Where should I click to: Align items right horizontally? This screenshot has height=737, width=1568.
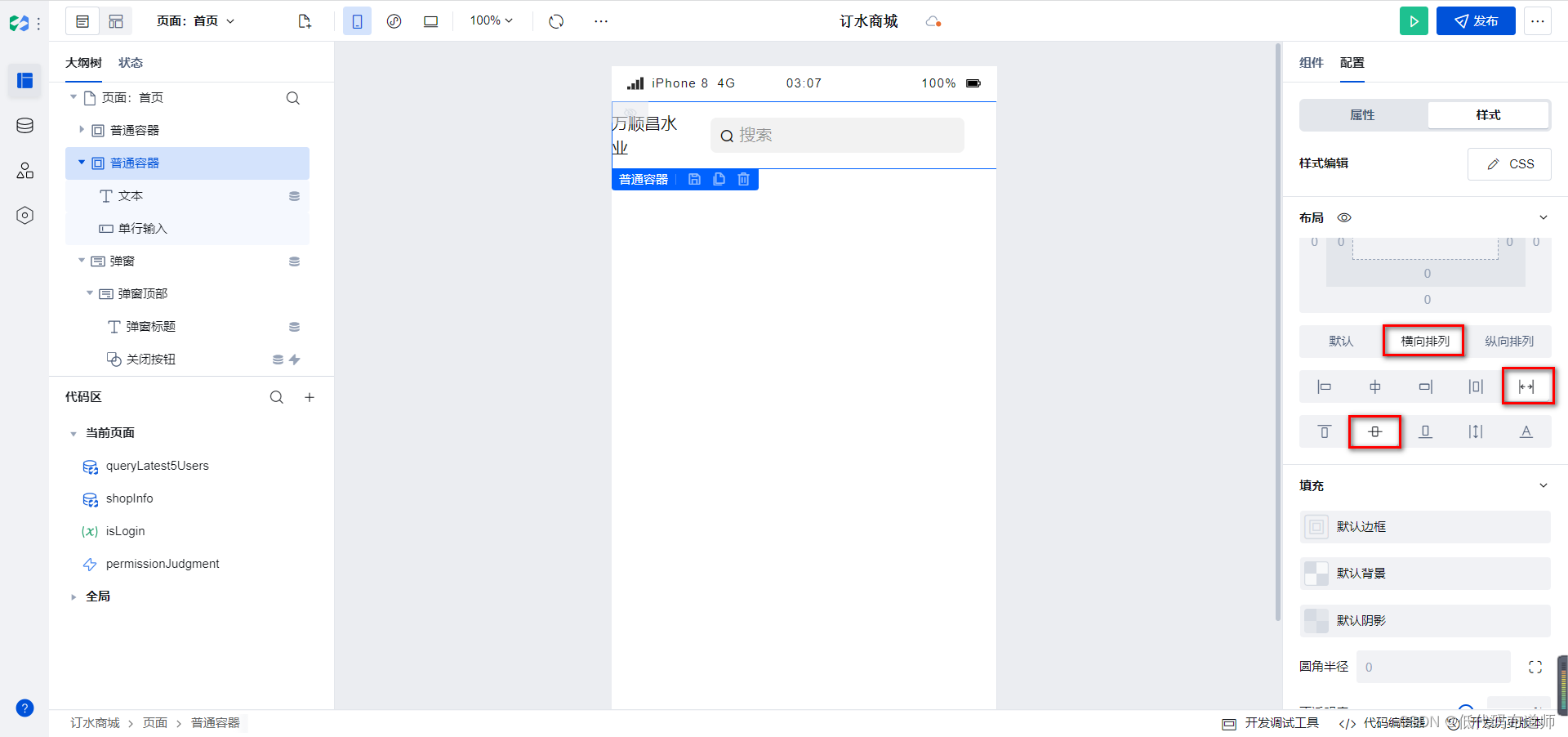pos(1425,386)
